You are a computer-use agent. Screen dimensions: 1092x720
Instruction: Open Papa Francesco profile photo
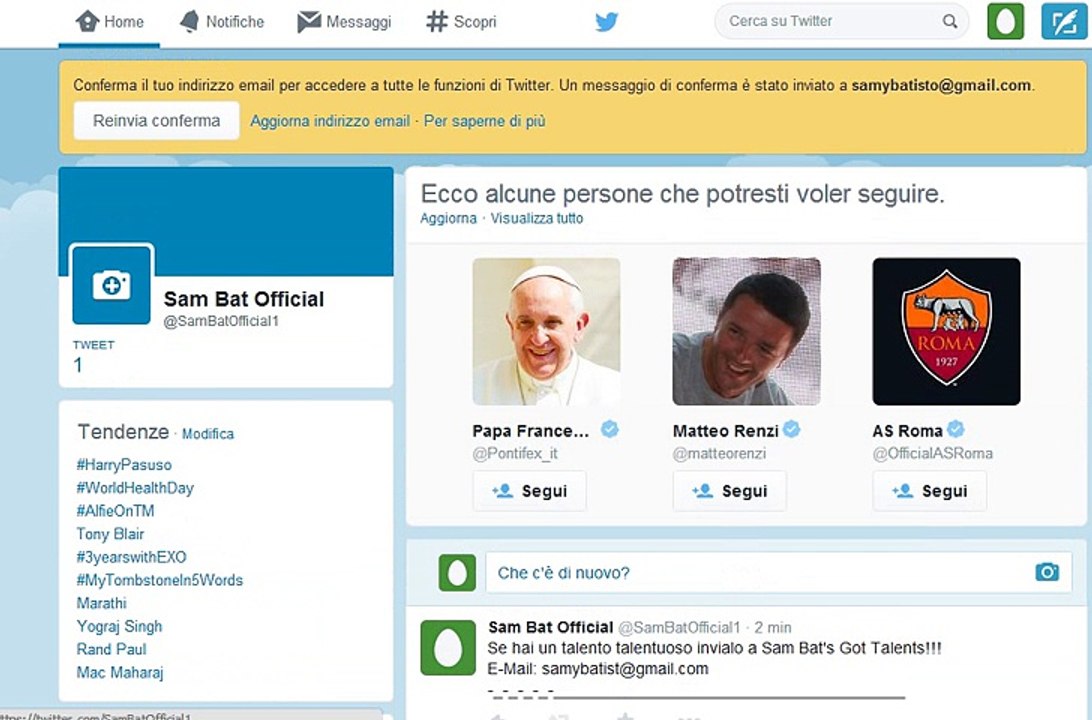(546, 331)
